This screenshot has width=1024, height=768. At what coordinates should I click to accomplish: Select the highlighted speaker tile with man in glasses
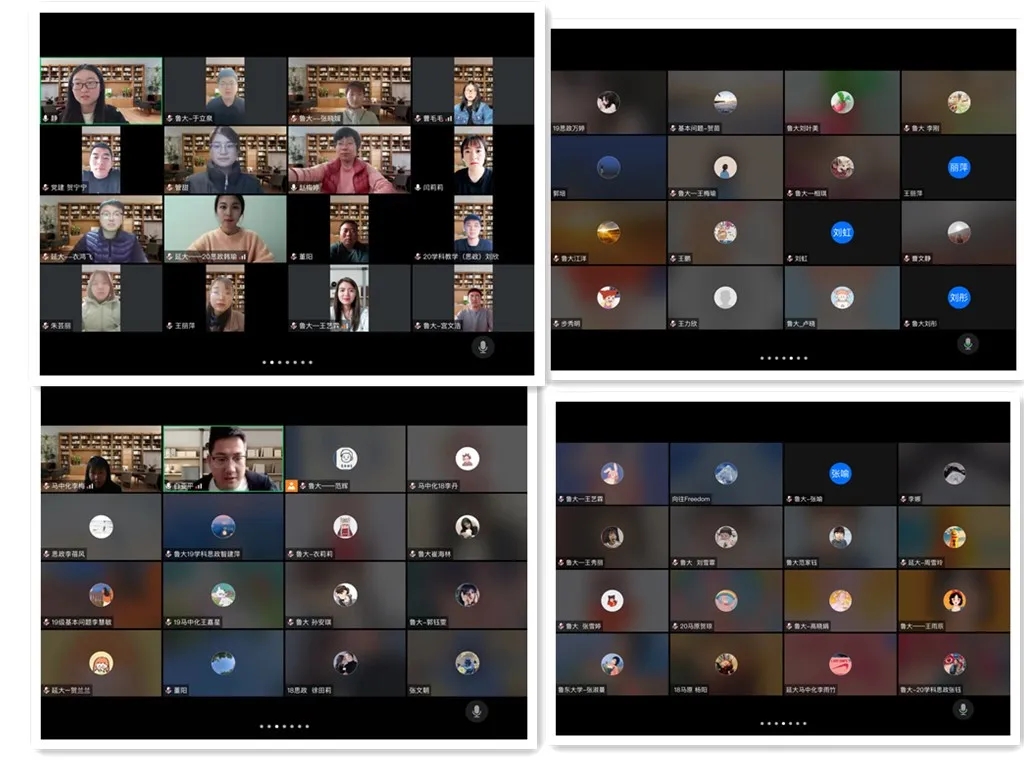click(x=223, y=459)
